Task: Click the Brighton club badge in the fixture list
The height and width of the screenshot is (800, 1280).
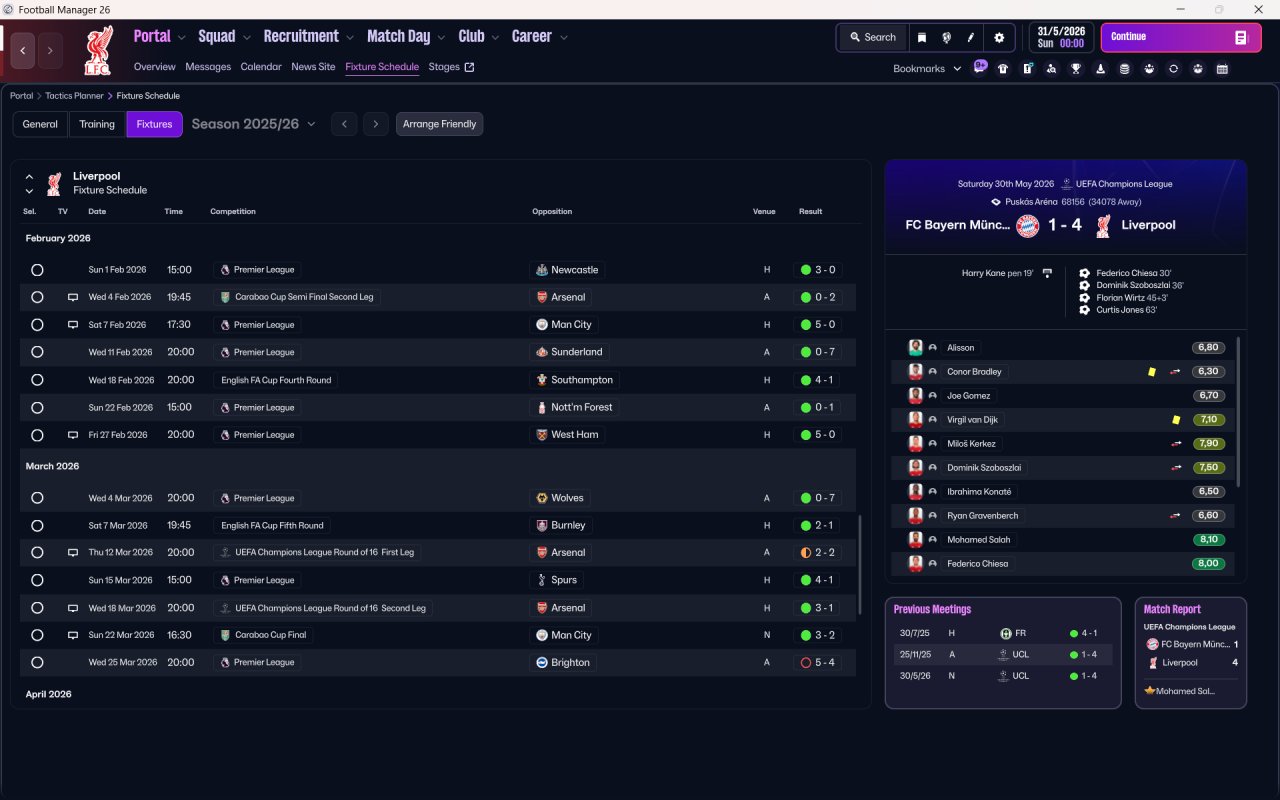Action: (x=542, y=662)
